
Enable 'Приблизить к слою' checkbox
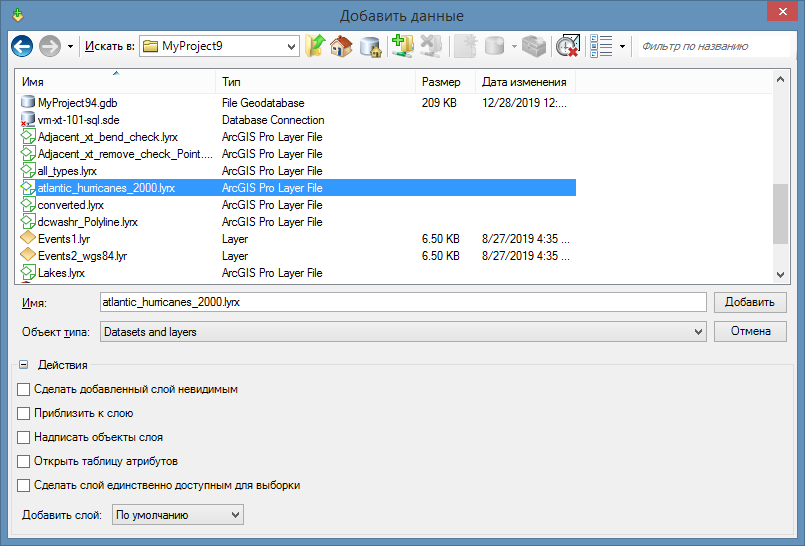[x=24, y=413]
